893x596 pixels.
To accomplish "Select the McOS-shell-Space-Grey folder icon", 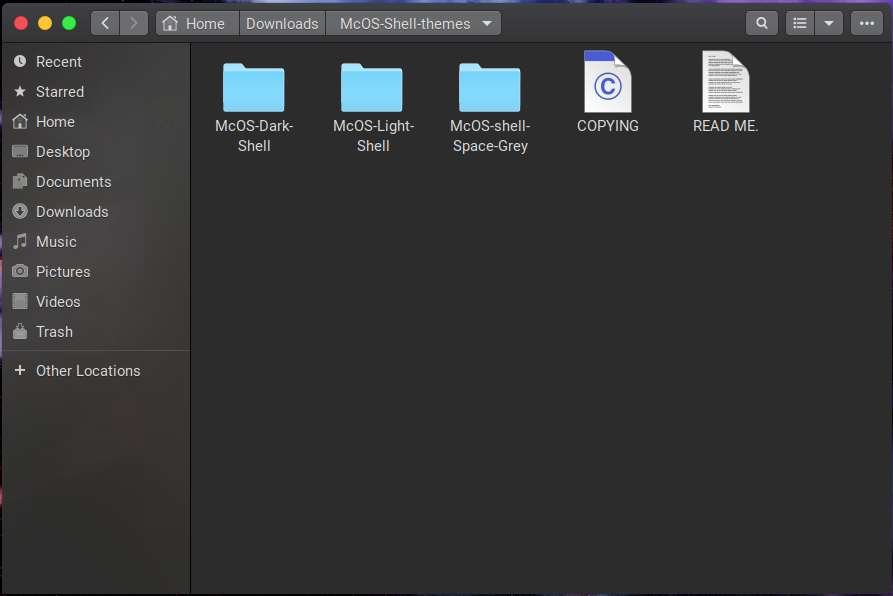I will (x=489, y=87).
